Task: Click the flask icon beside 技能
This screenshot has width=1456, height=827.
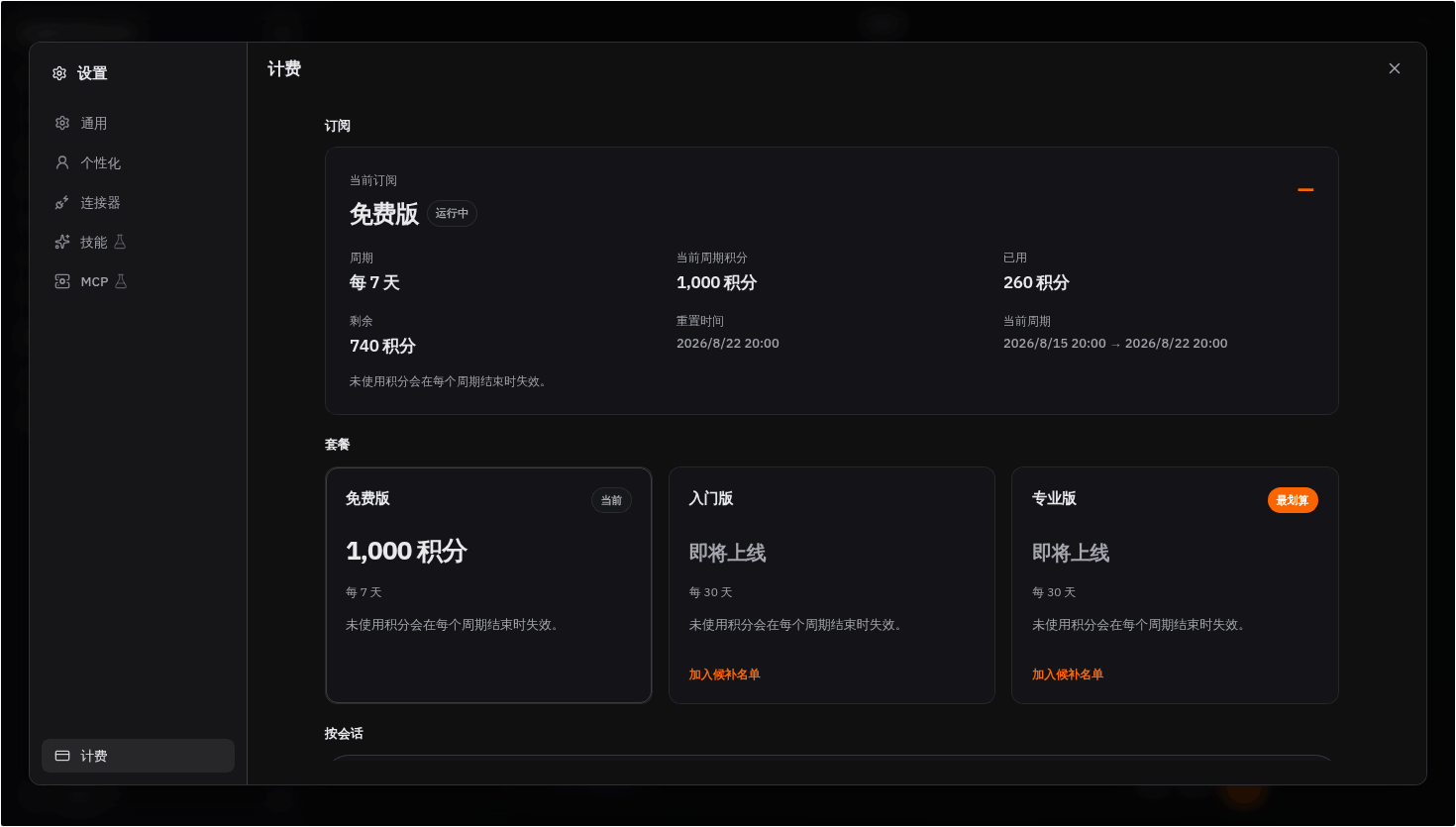Action: click(x=120, y=242)
